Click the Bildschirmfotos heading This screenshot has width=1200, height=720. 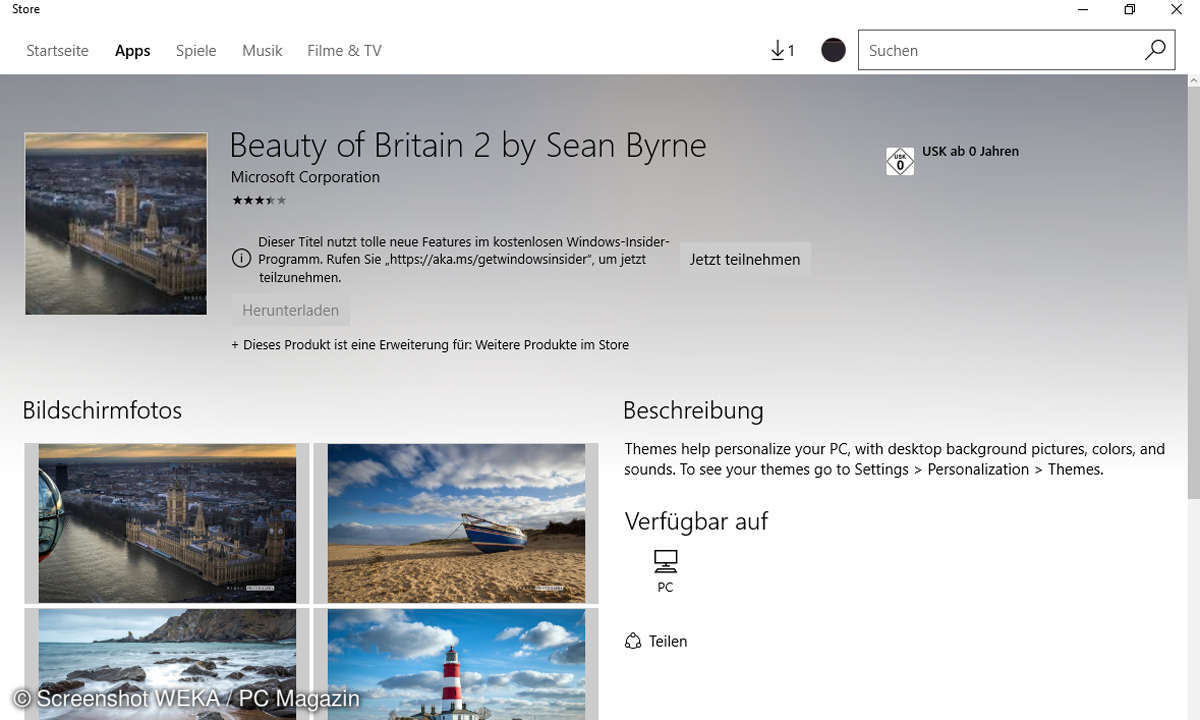coord(102,410)
